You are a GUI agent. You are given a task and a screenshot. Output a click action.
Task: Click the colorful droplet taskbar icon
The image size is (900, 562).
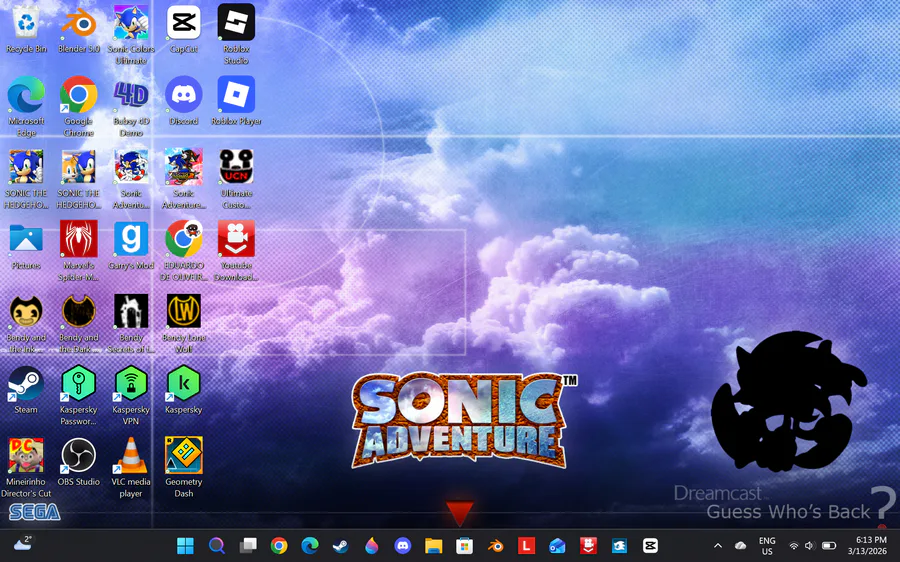click(x=371, y=545)
